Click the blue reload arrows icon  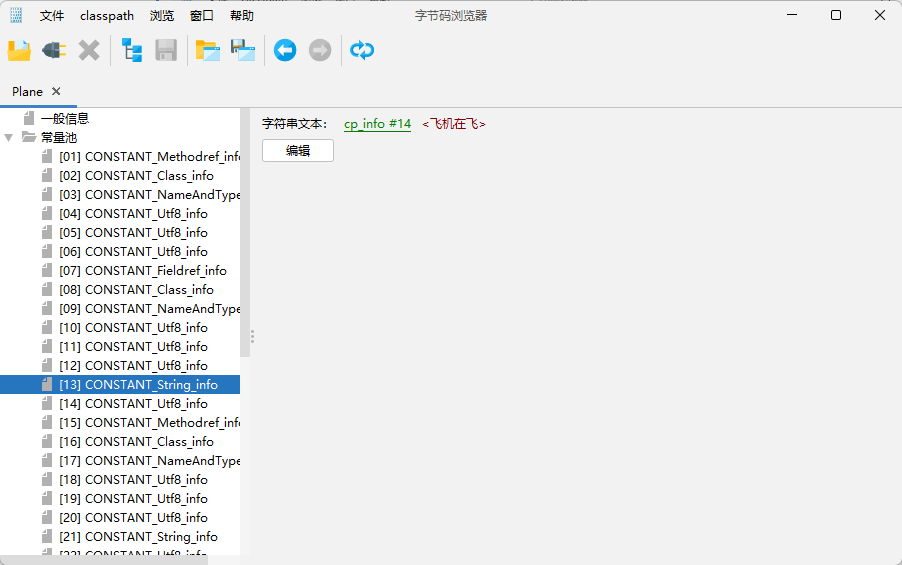pyautogui.click(x=362, y=50)
